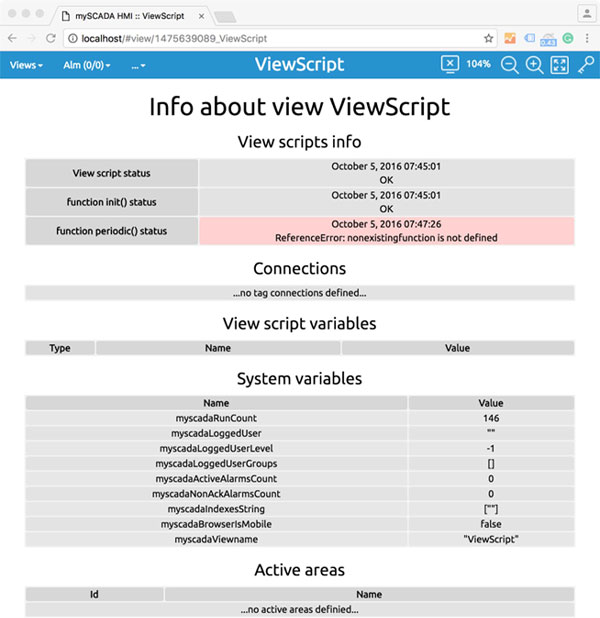Click the no tag connections defined row
Image resolution: width=600 pixels, height=618 pixels.
click(x=300, y=293)
